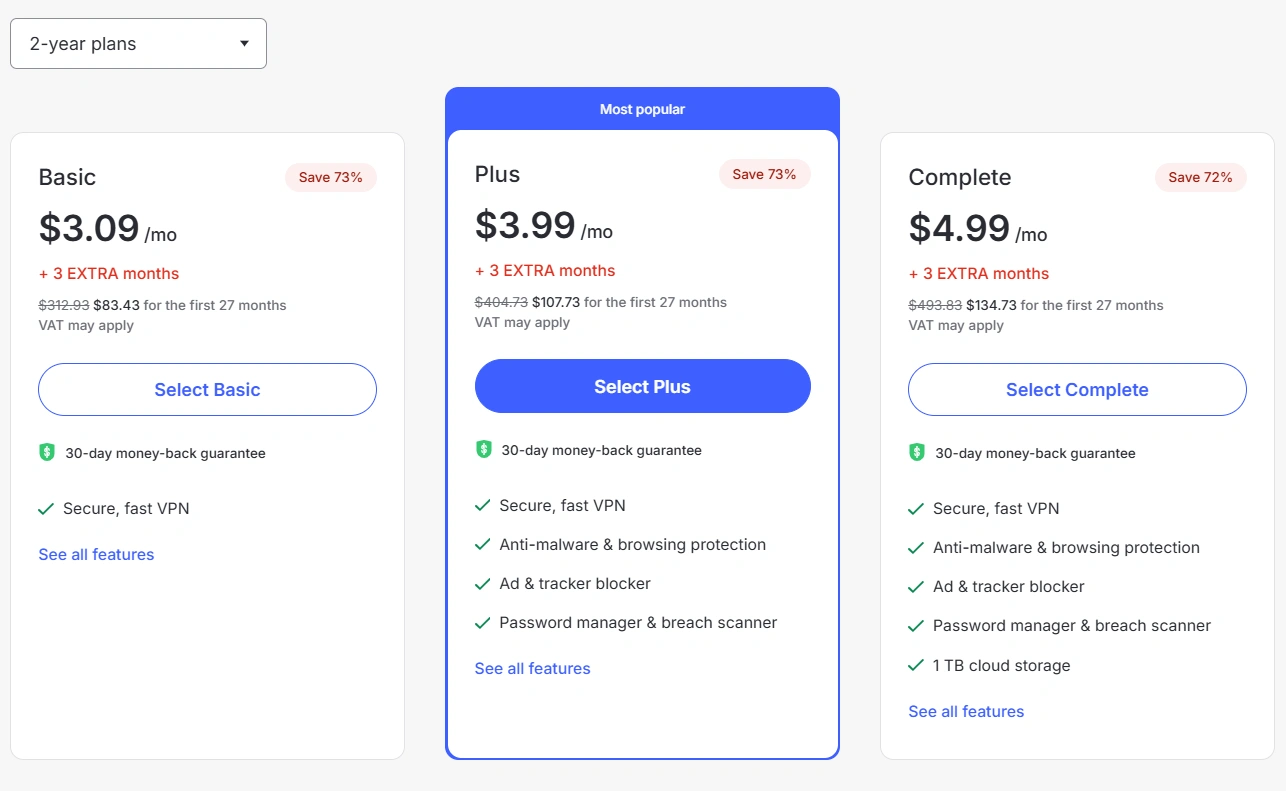Viewport: 1286px width, 791px height.
Task: Click the dropdown arrow on the plan selector
Action: point(244,43)
